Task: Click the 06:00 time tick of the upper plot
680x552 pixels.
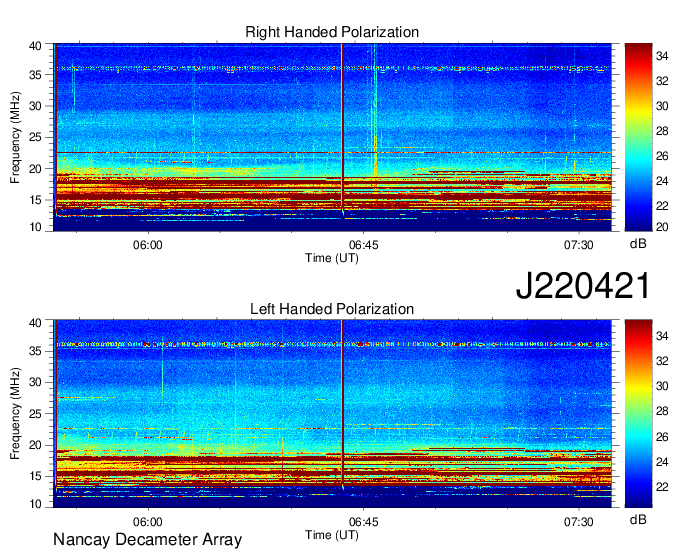Action: point(148,245)
